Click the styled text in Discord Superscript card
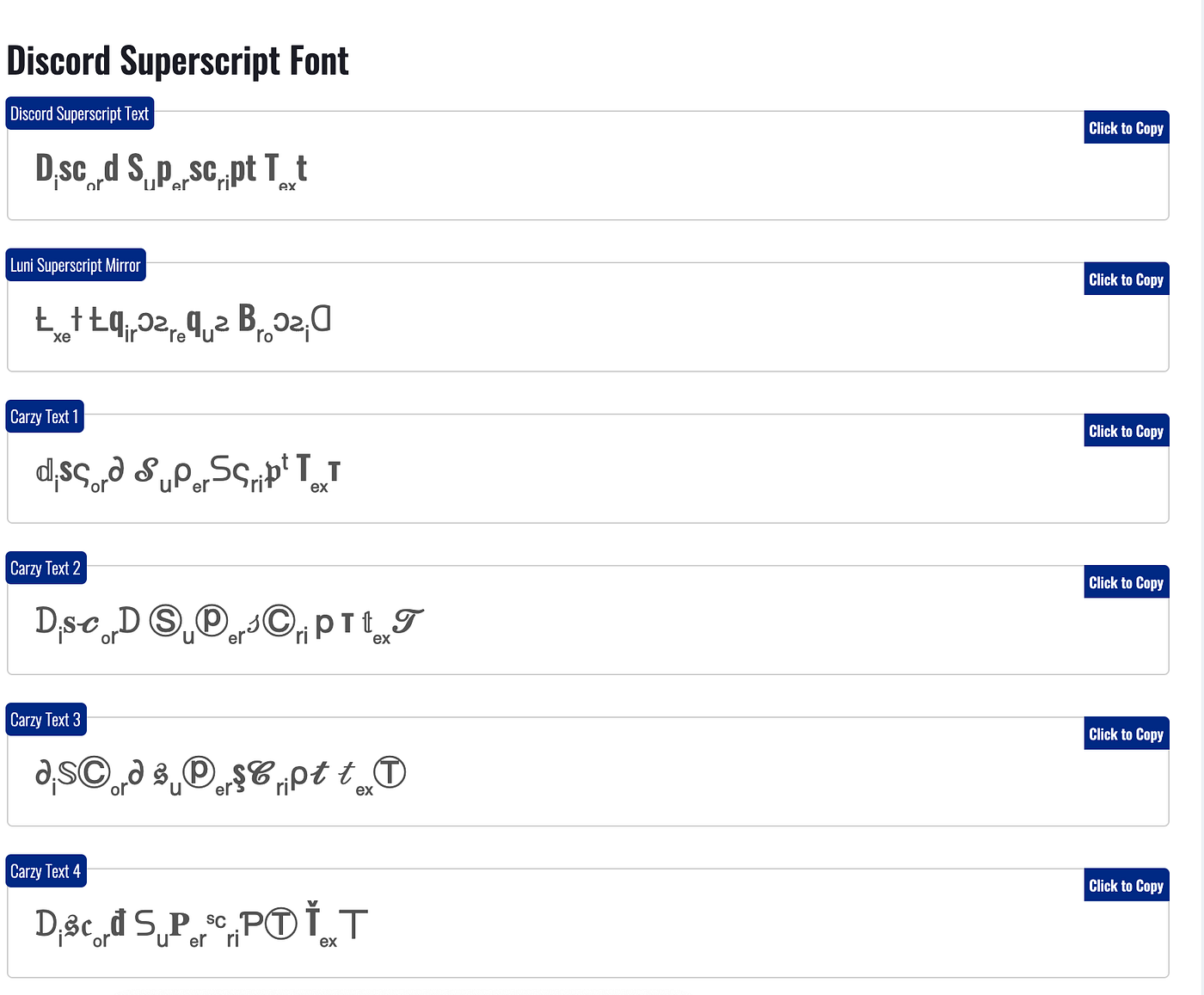The width and height of the screenshot is (1204, 995). coord(171,169)
